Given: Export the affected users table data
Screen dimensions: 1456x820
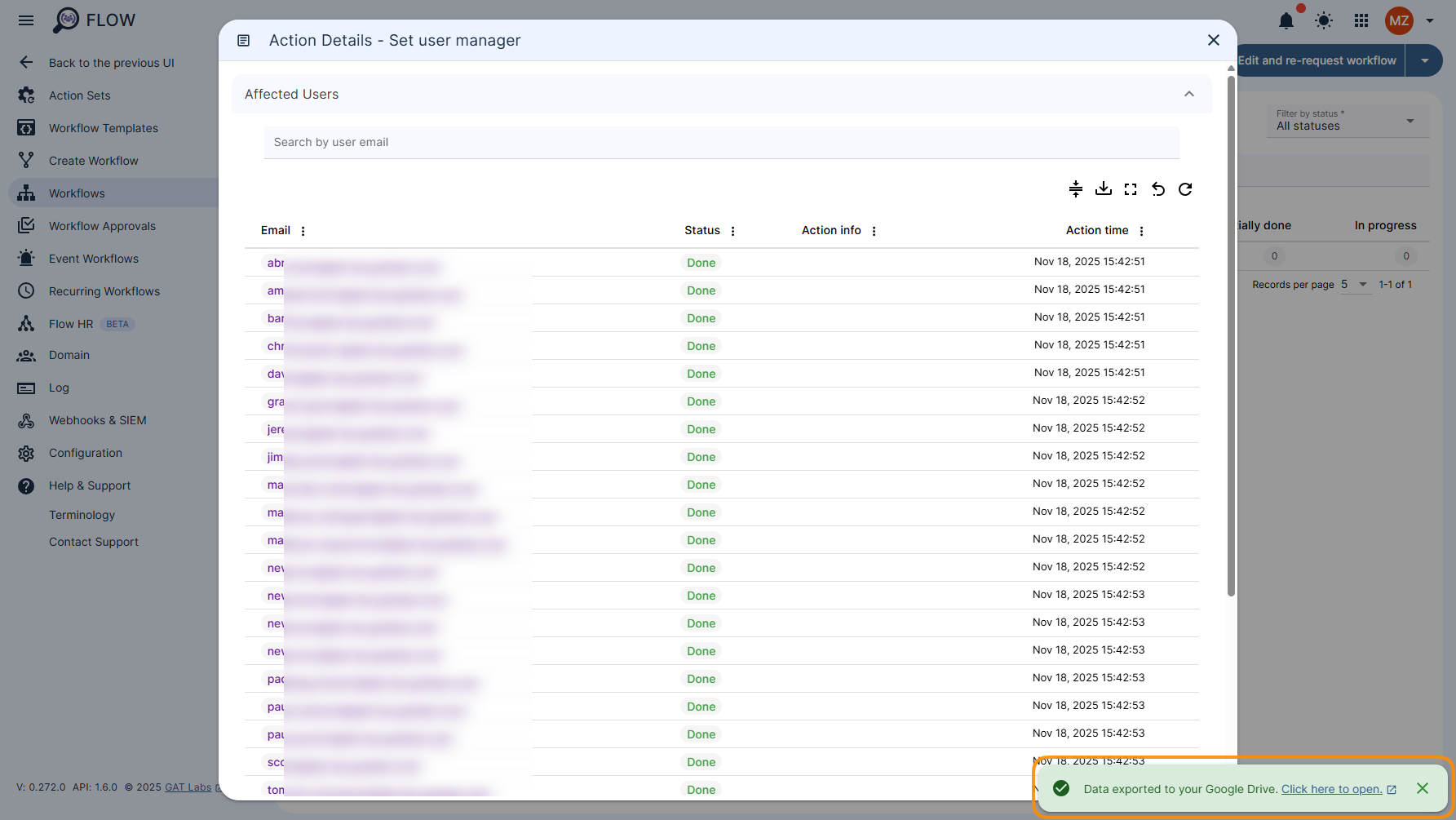Looking at the screenshot, I should click(1104, 188).
